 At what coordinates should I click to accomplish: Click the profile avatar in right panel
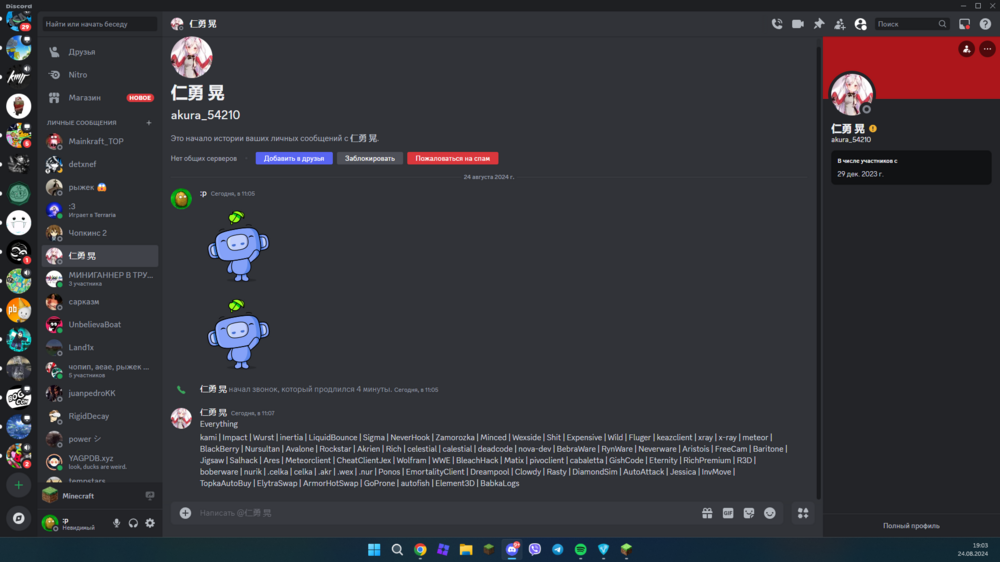(851, 94)
